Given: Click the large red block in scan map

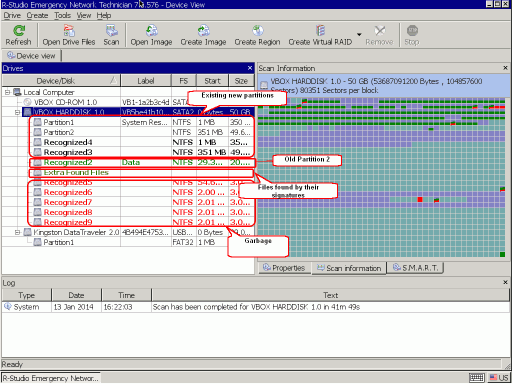Looking at the screenshot, I should pyautogui.click(x=420, y=200).
